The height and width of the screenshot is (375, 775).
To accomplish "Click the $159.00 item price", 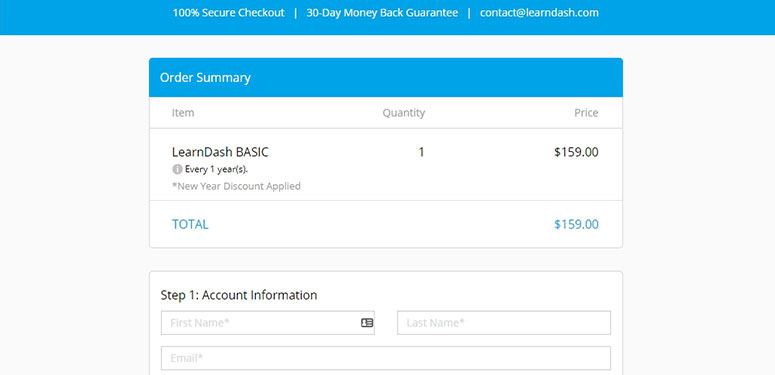I will pyautogui.click(x=576, y=152).
